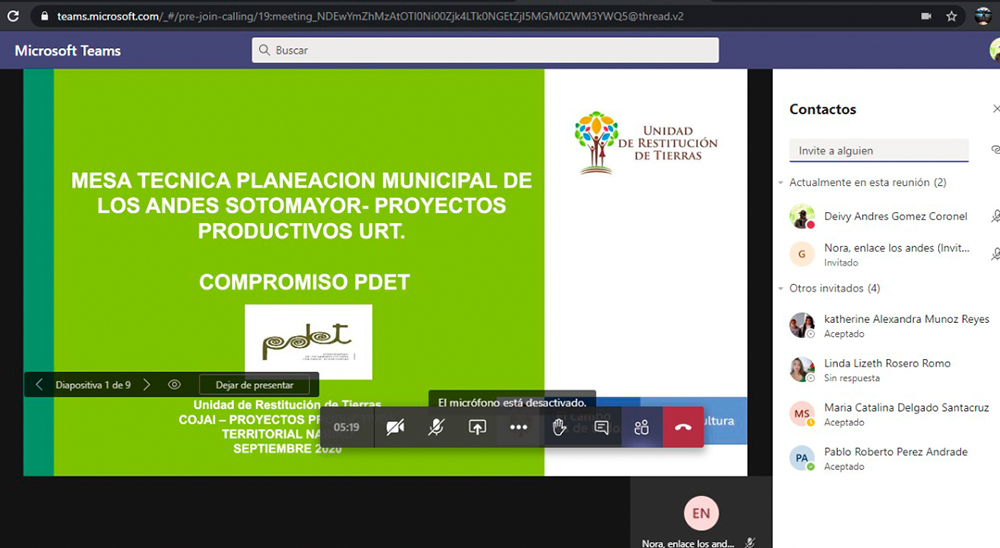The height and width of the screenshot is (548, 1000).
Task: Click the browser address bar URL
Action: click(370, 17)
